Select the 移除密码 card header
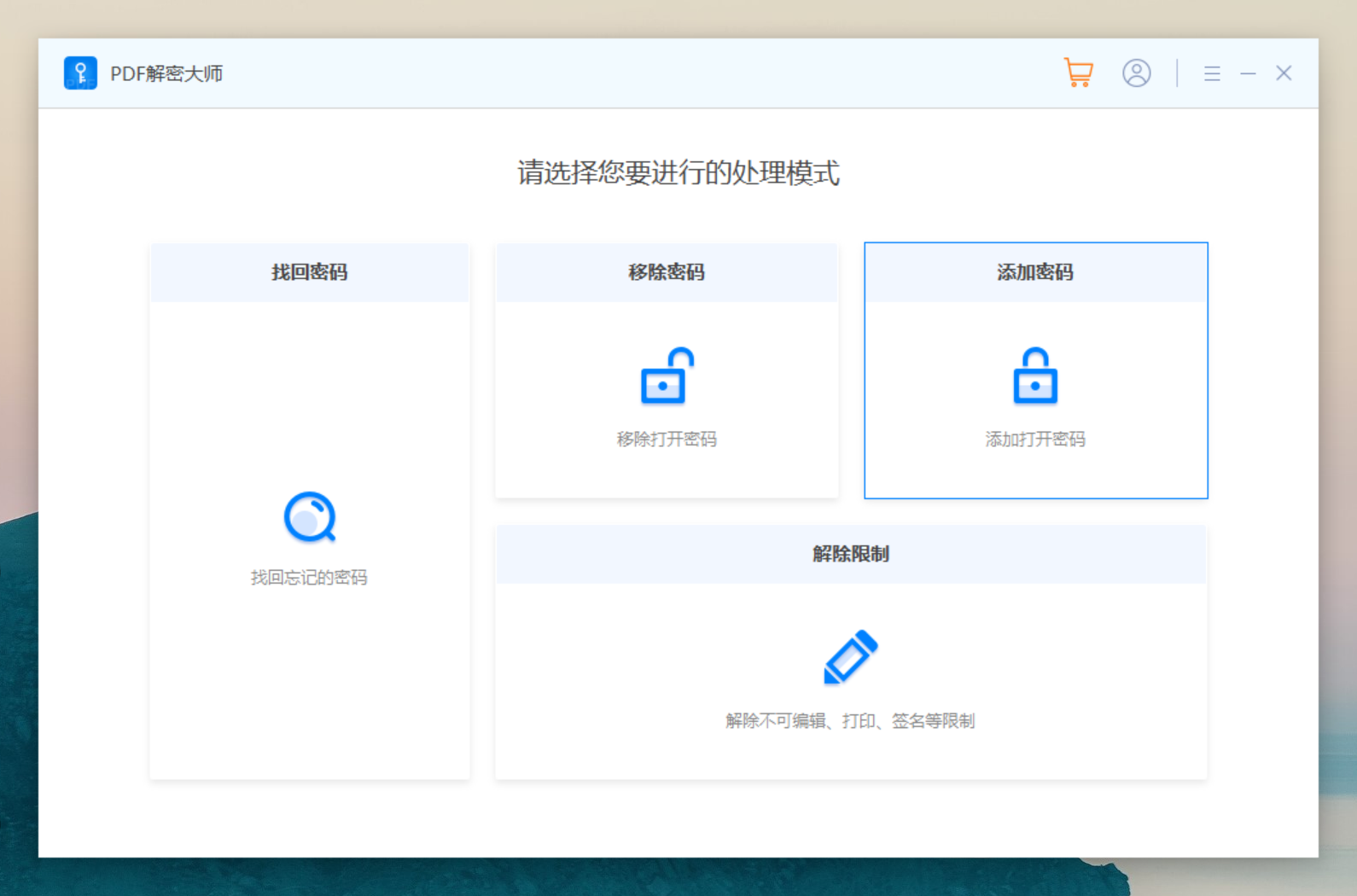Viewport: 1357px width, 896px height. (667, 272)
